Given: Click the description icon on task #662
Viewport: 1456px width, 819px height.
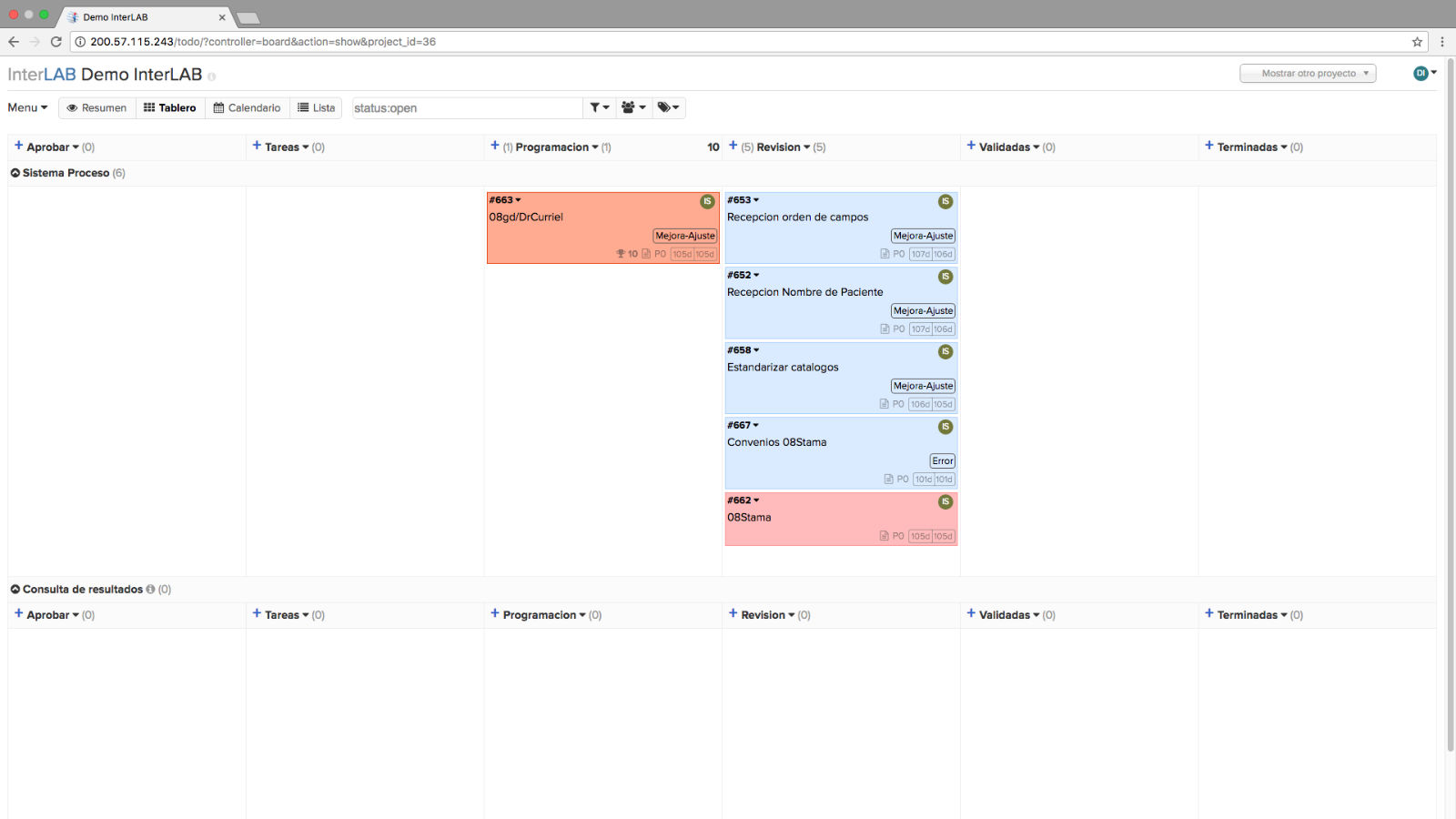Looking at the screenshot, I should 884,536.
